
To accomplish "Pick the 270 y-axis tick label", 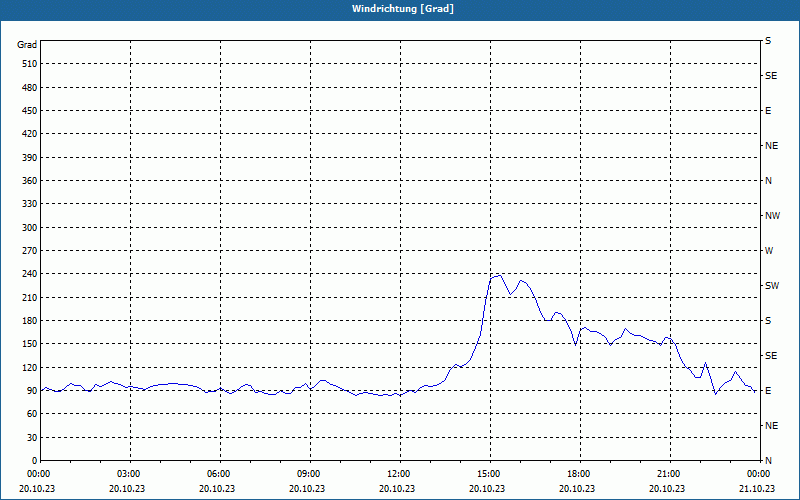I will click(30, 251).
